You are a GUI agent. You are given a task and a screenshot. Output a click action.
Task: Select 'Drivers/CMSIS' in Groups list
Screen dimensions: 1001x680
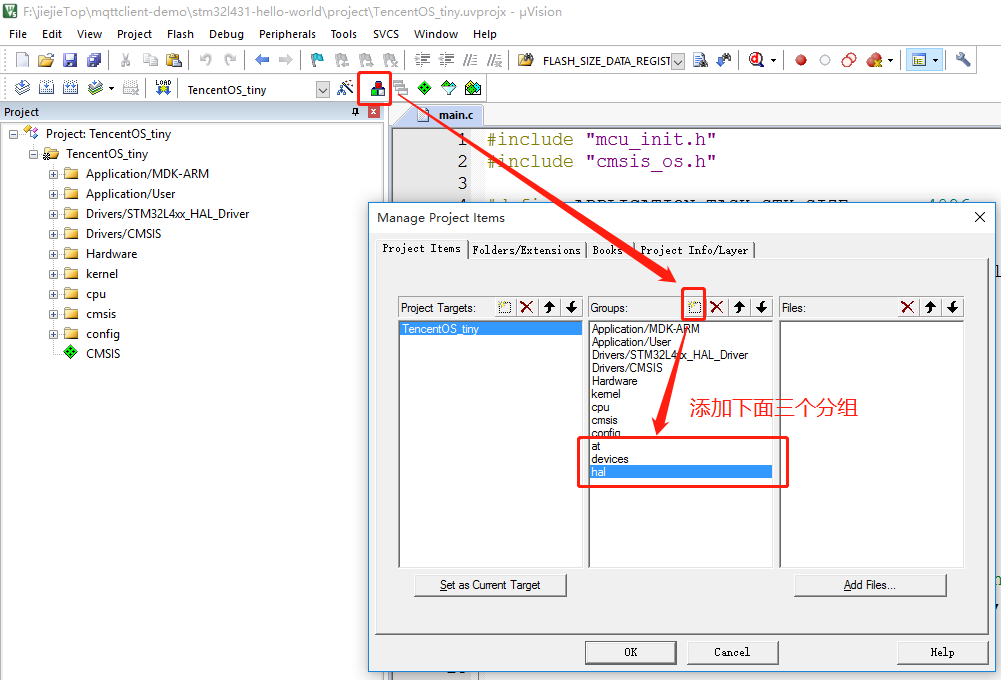click(x=681, y=368)
